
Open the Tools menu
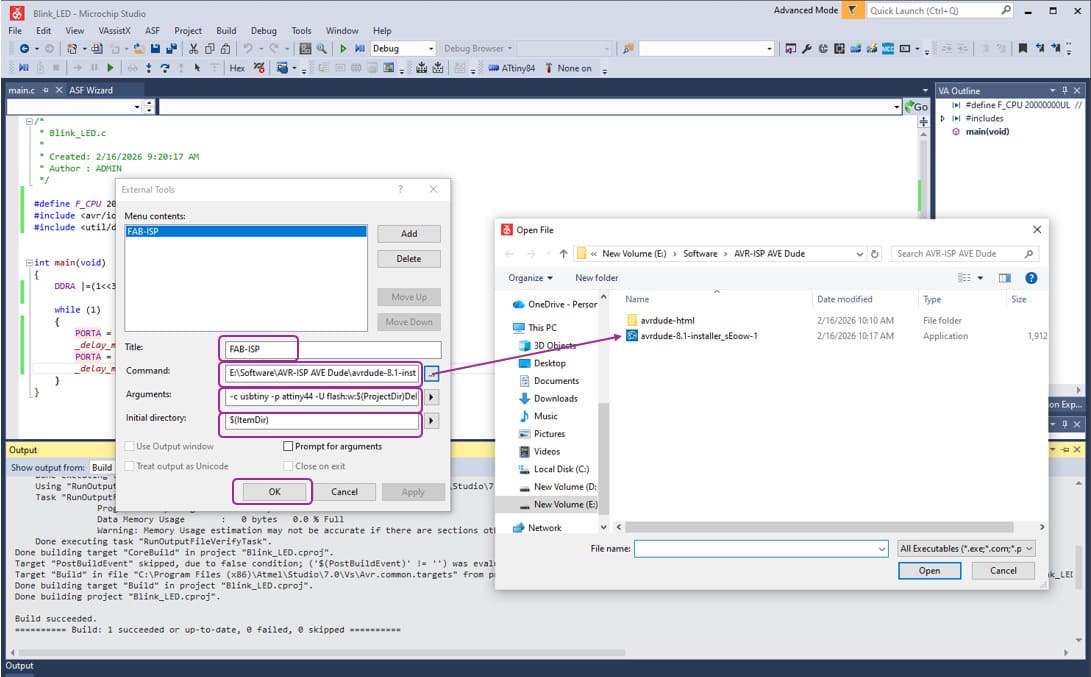coord(301,31)
